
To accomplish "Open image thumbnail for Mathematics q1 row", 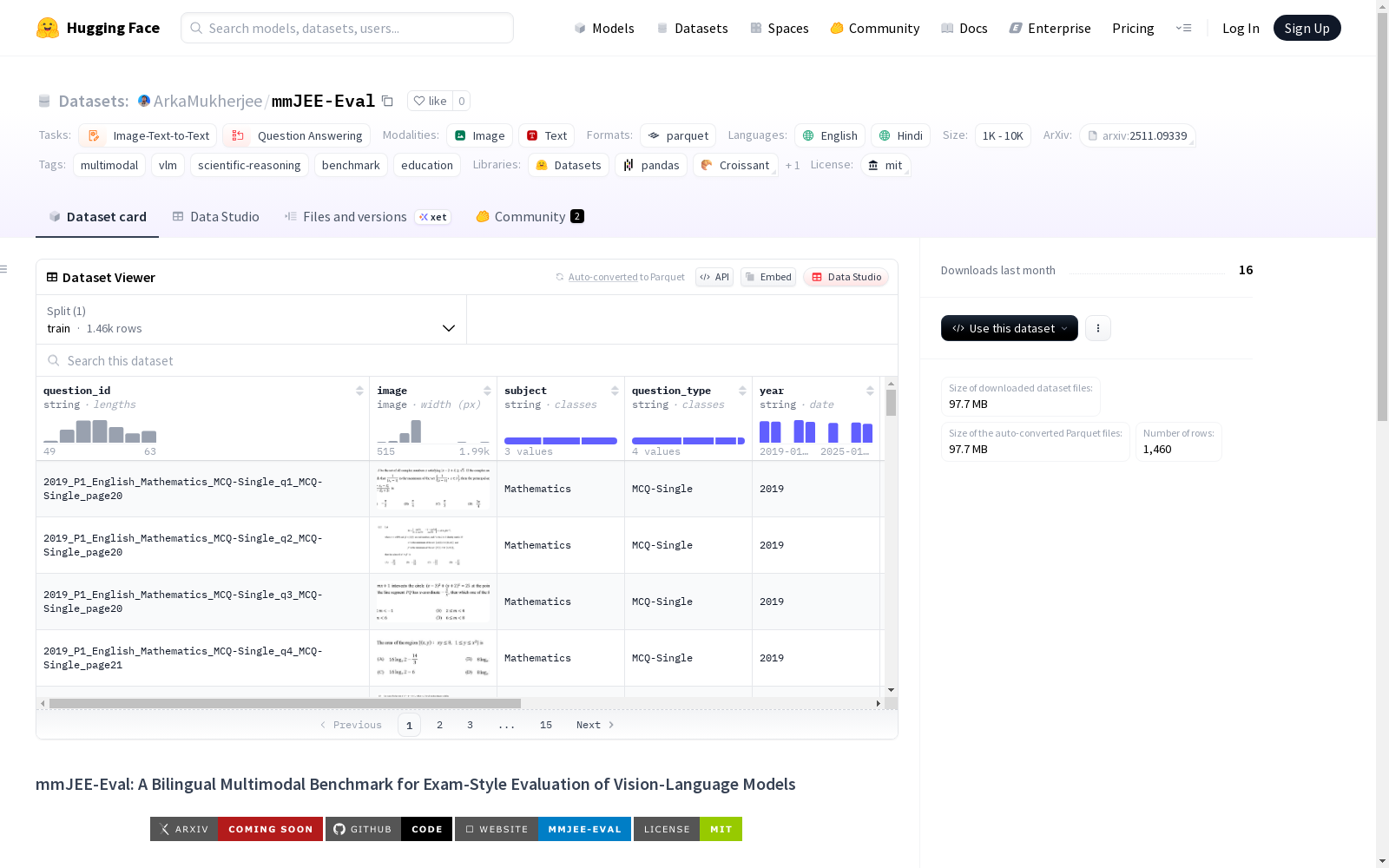I will tap(433, 489).
